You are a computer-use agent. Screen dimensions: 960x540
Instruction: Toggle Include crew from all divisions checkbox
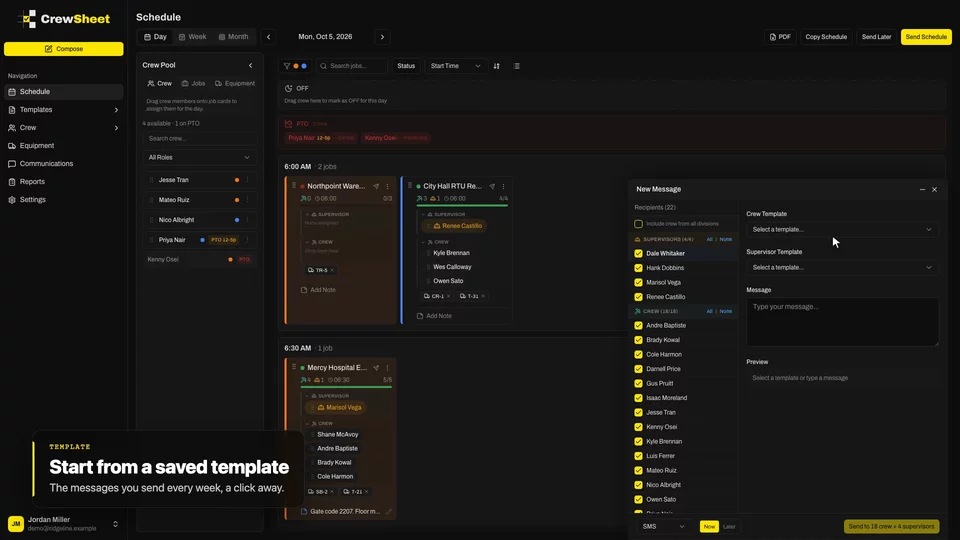(x=639, y=224)
